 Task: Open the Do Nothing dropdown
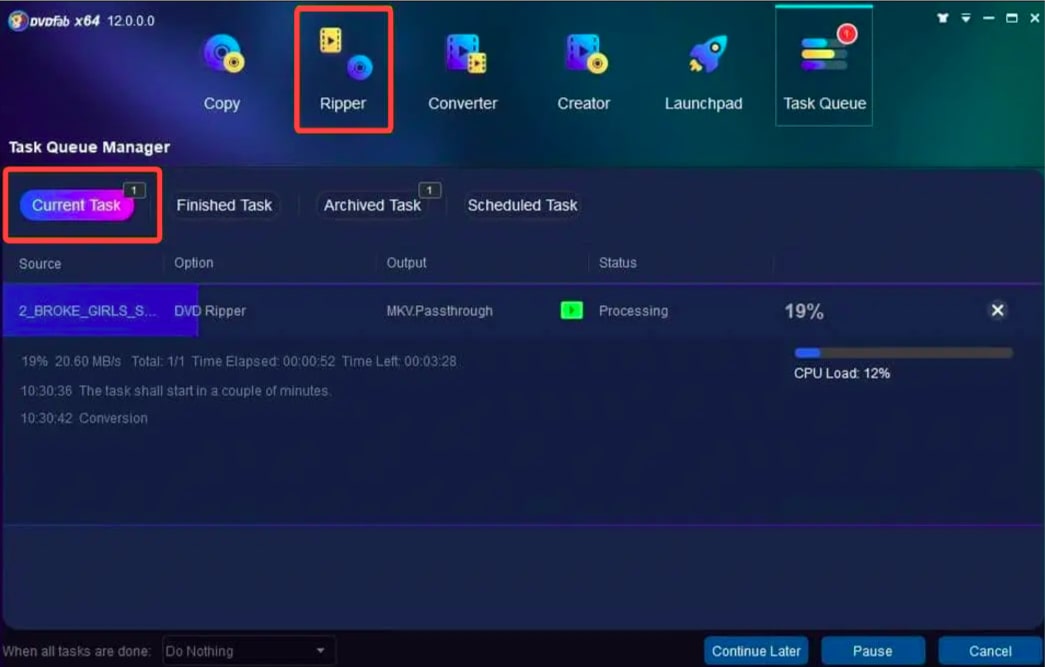click(x=247, y=650)
